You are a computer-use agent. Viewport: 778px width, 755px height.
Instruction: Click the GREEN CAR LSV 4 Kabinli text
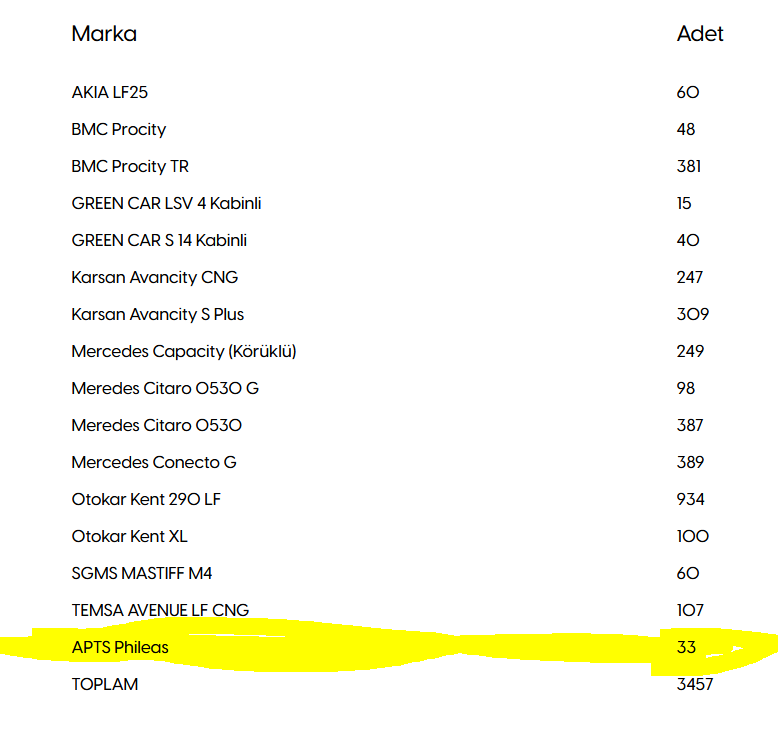coord(166,203)
